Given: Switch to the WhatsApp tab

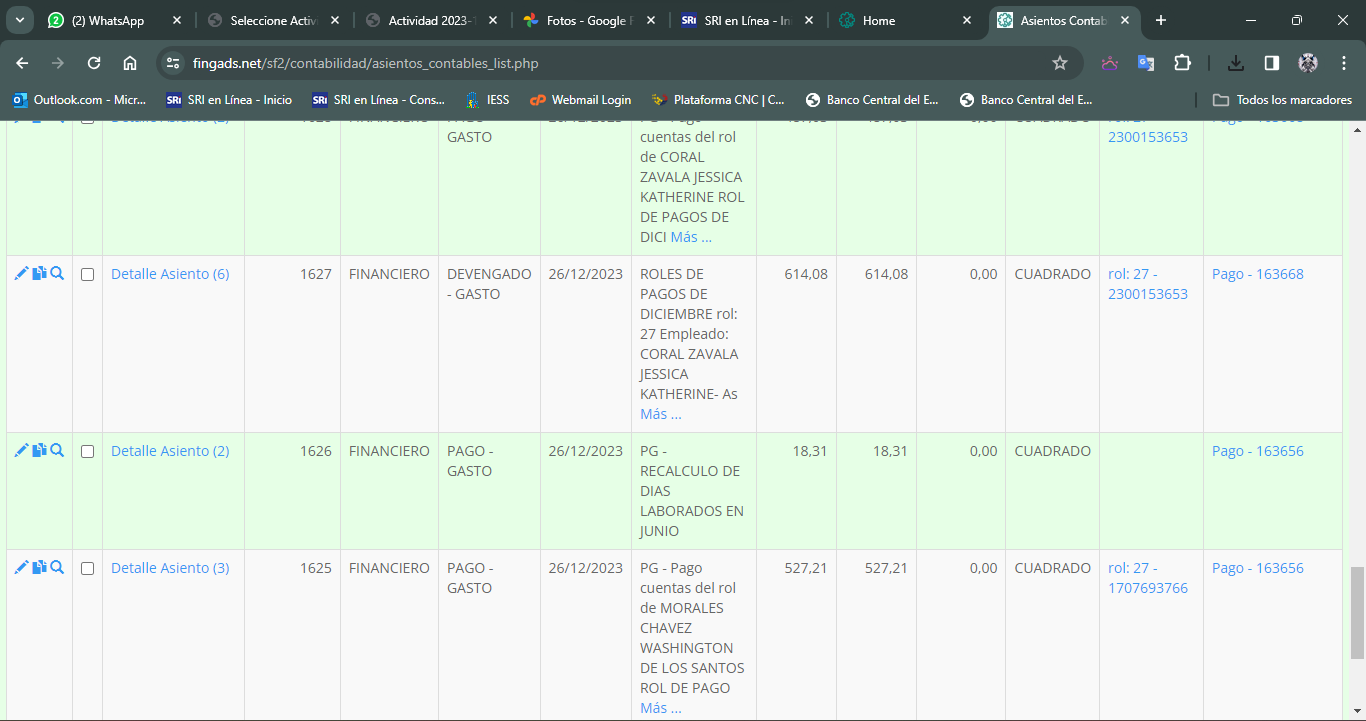Looking at the screenshot, I should pyautogui.click(x=108, y=20).
